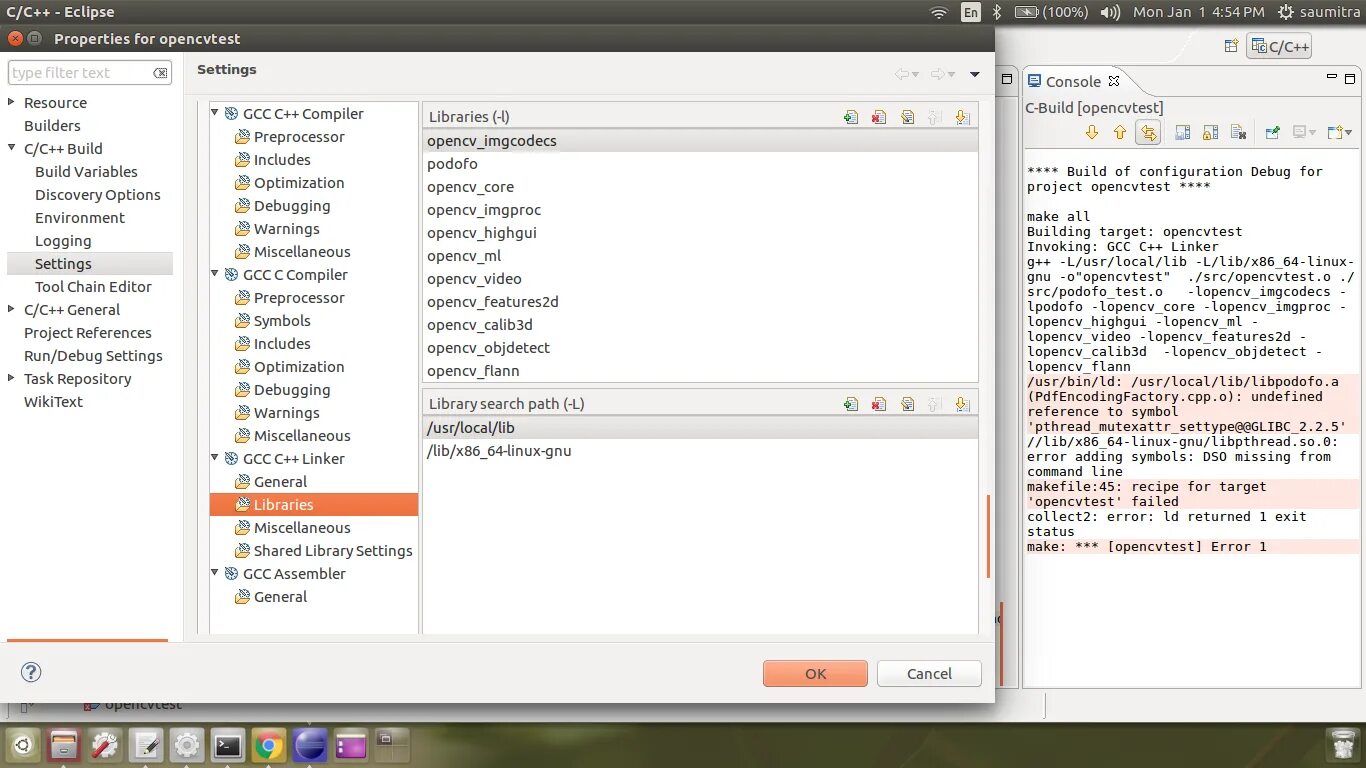The width and height of the screenshot is (1366, 768).
Task: Select the Console tab
Action: 1073,81
